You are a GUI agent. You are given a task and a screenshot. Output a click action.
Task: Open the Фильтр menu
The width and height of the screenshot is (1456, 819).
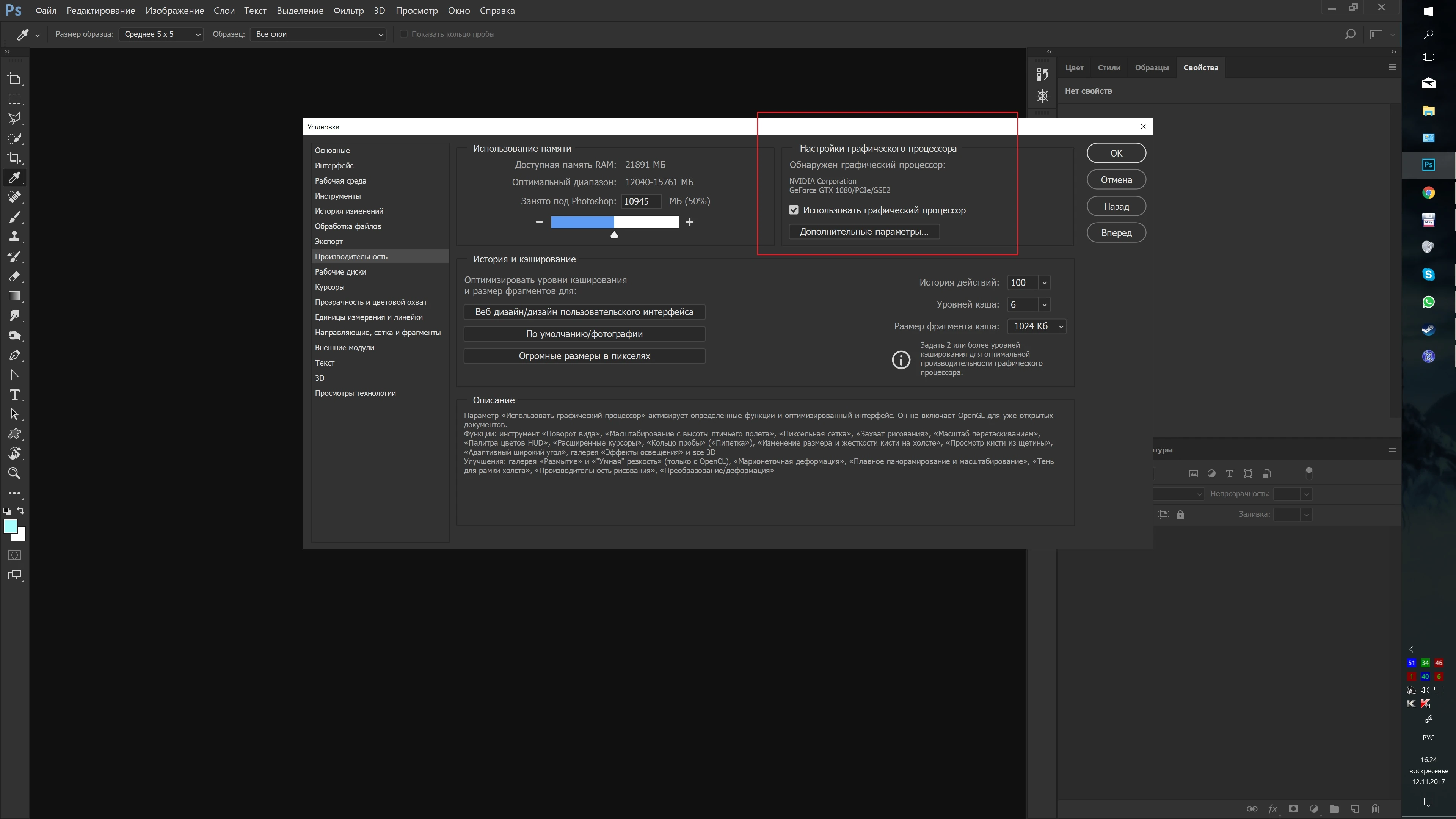[348, 11]
